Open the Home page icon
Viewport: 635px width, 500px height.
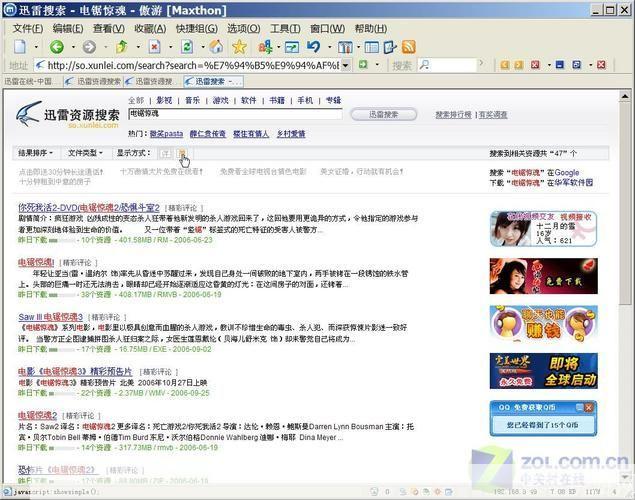(x=216, y=47)
